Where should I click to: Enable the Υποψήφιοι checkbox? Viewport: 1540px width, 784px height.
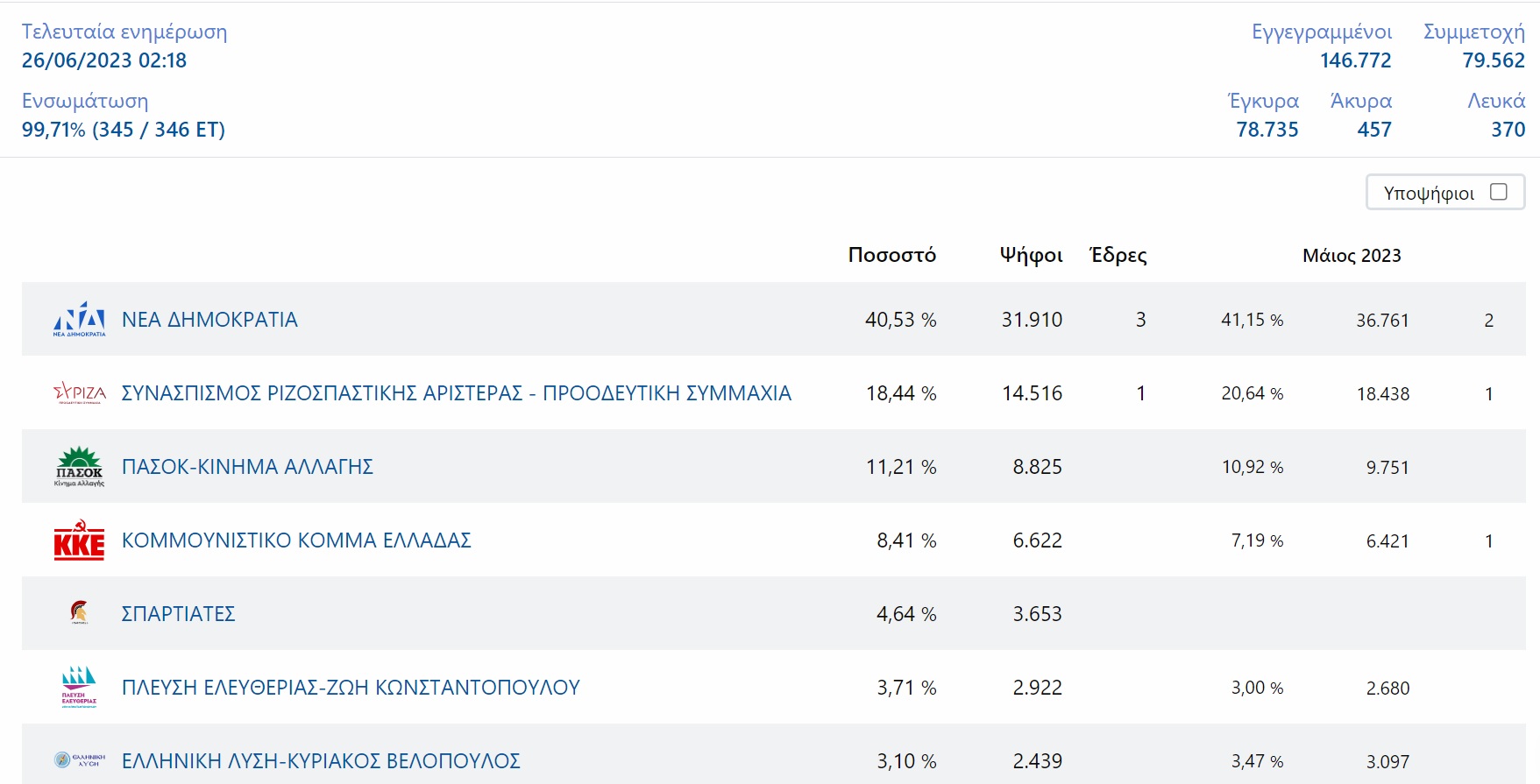tap(1499, 192)
